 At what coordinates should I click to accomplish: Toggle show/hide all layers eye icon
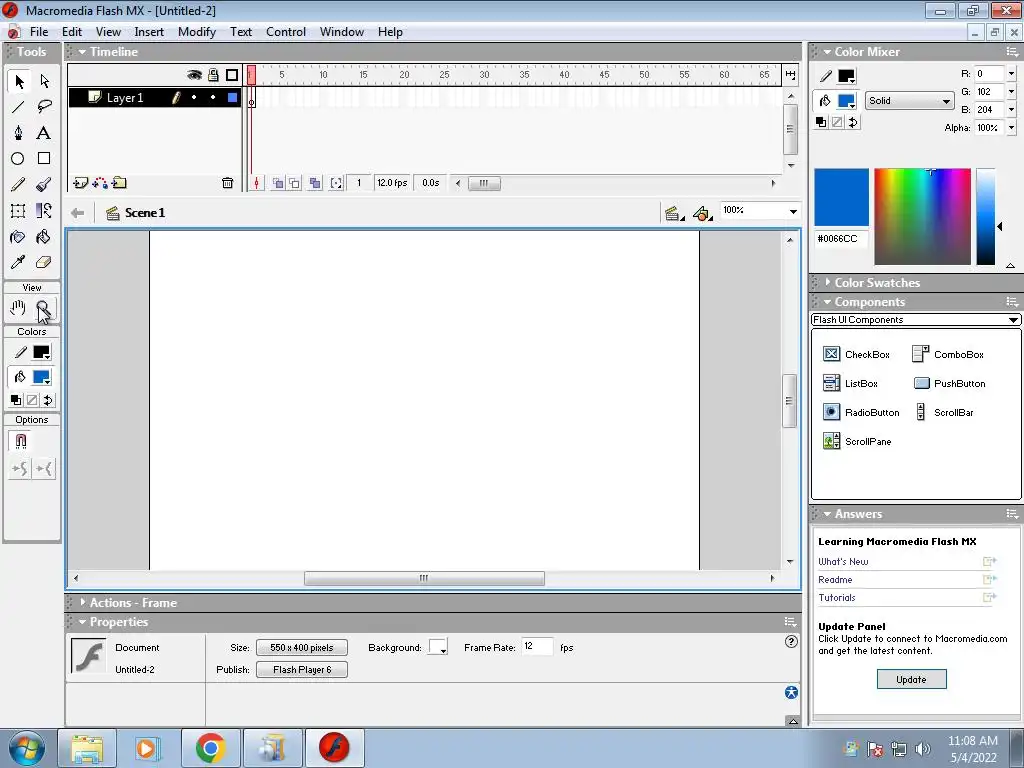[194, 75]
